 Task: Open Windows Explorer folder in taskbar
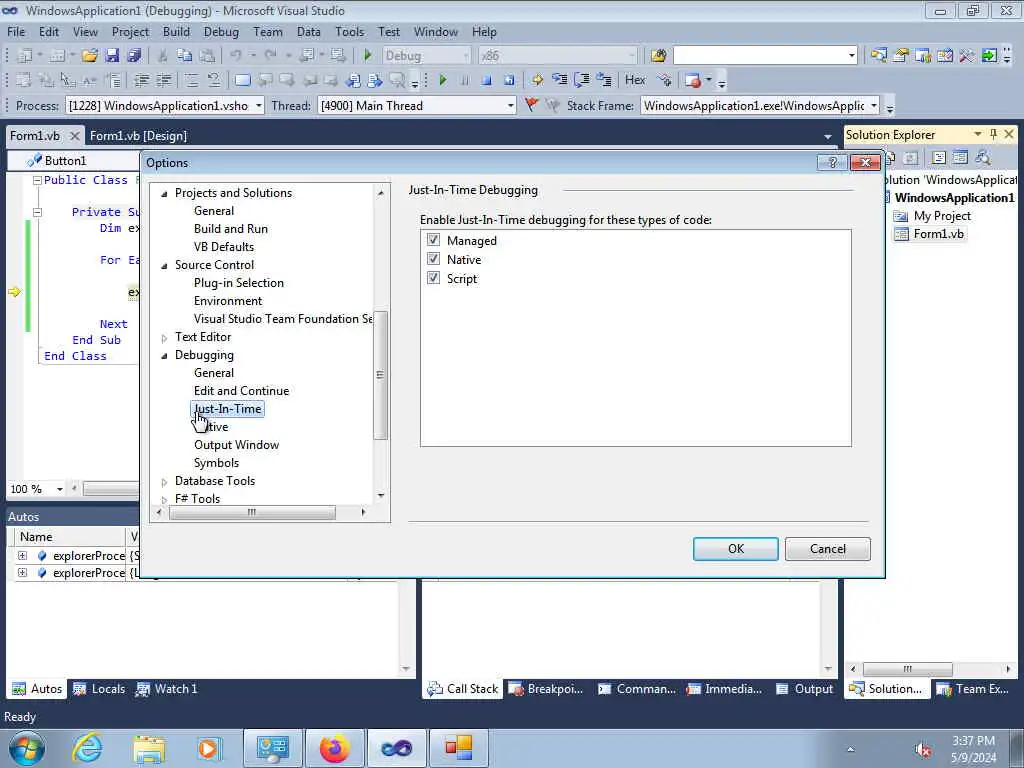[x=148, y=748]
